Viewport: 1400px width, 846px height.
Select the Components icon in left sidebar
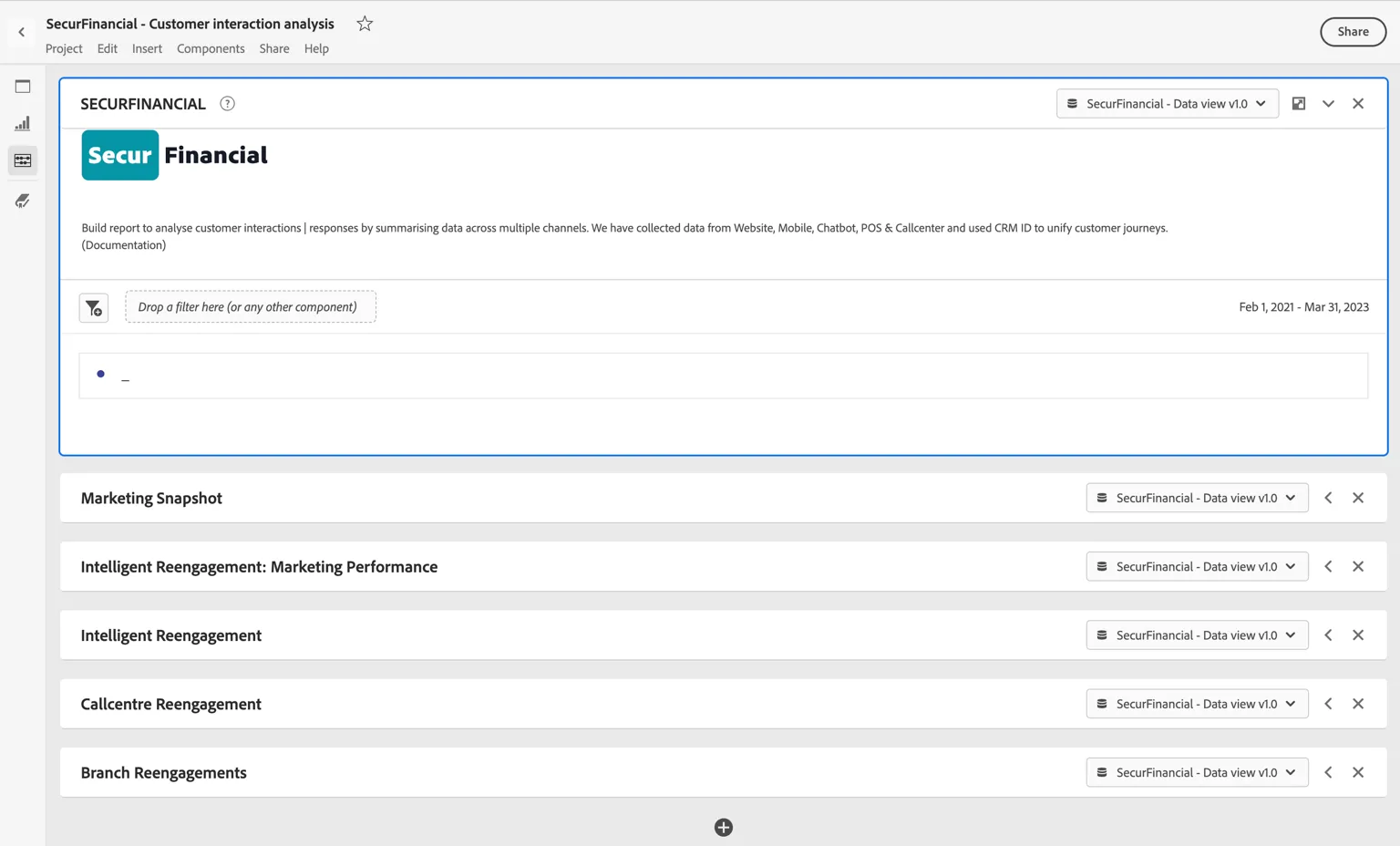tap(23, 160)
